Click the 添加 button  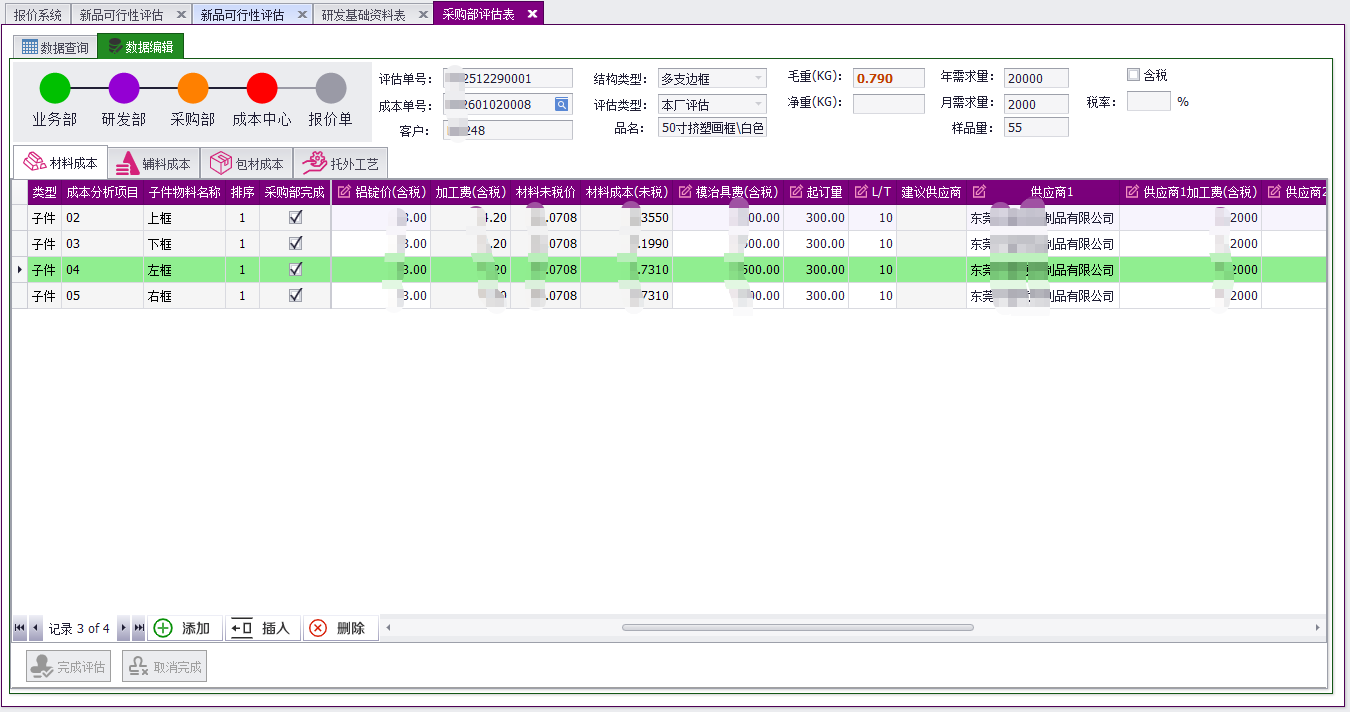point(185,628)
